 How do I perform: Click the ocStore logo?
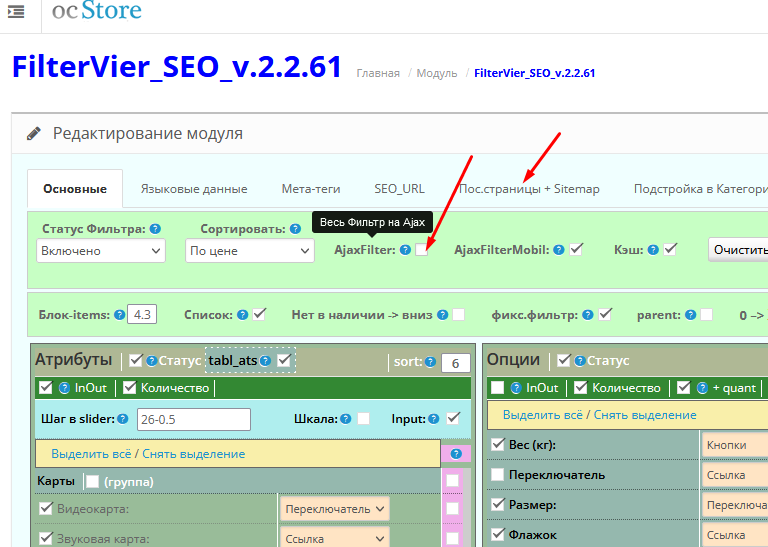[96, 11]
